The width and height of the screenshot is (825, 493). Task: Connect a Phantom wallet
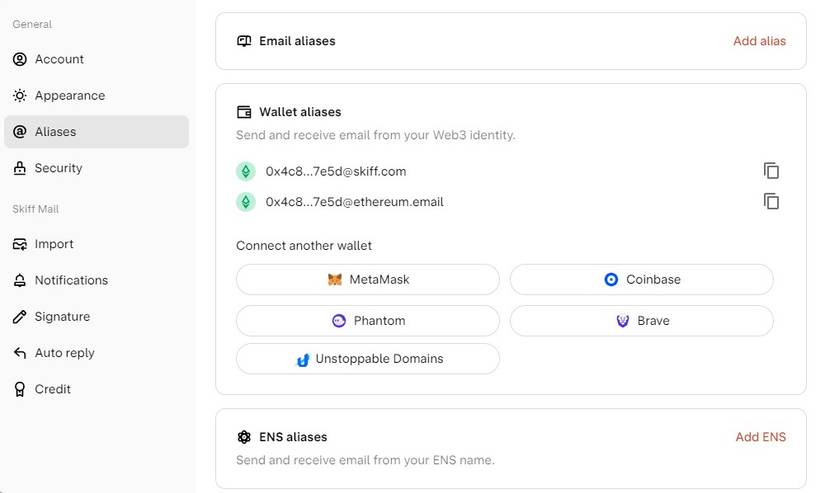(368, 320)
